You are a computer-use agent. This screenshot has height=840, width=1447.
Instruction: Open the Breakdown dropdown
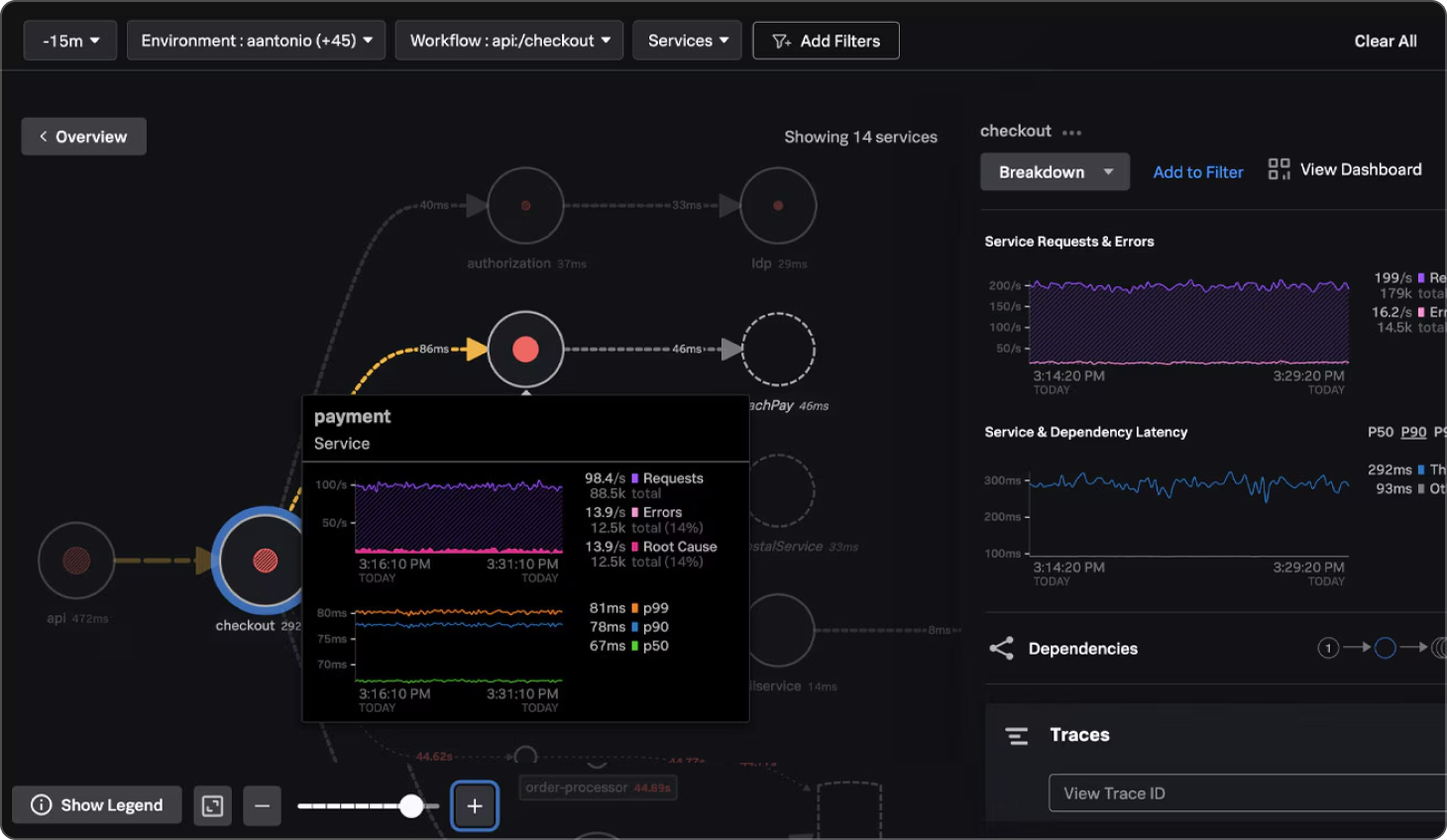[x=1055, y=171]
